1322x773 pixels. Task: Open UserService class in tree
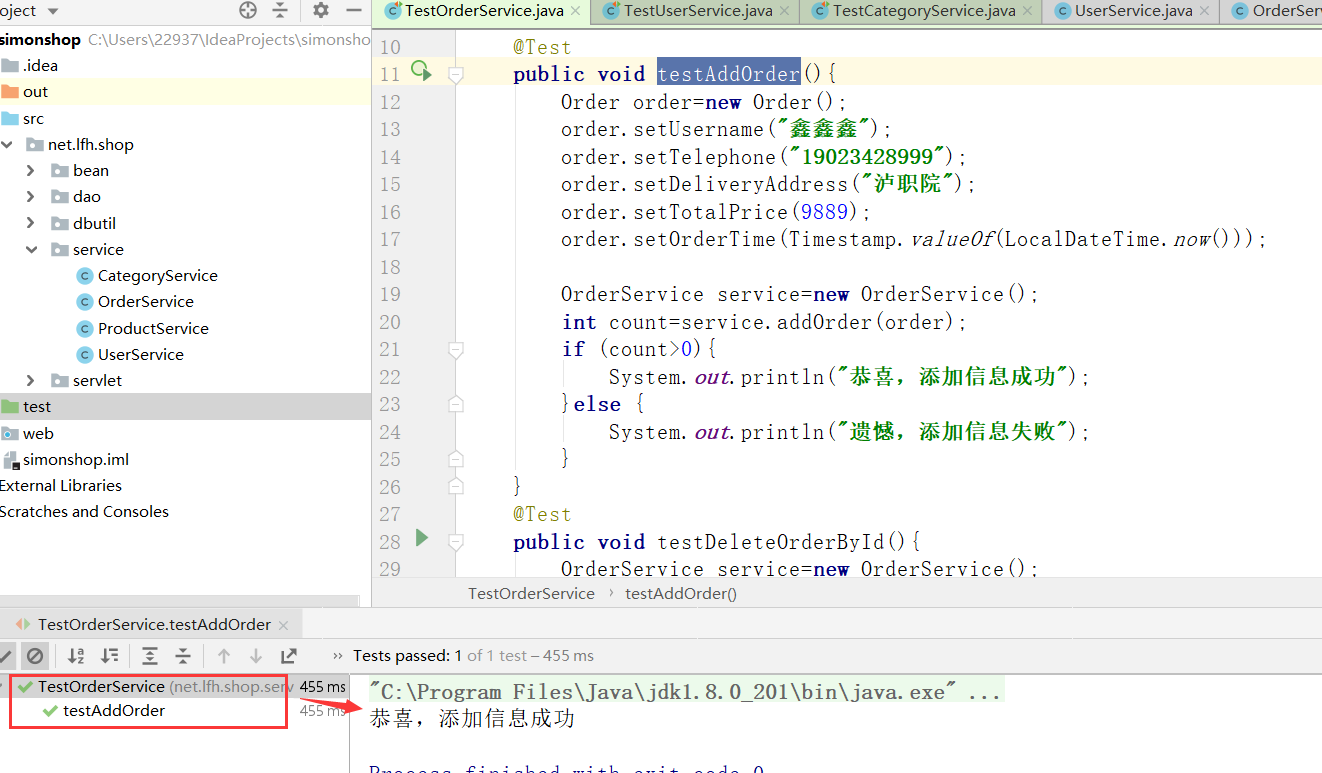(140, 355)
